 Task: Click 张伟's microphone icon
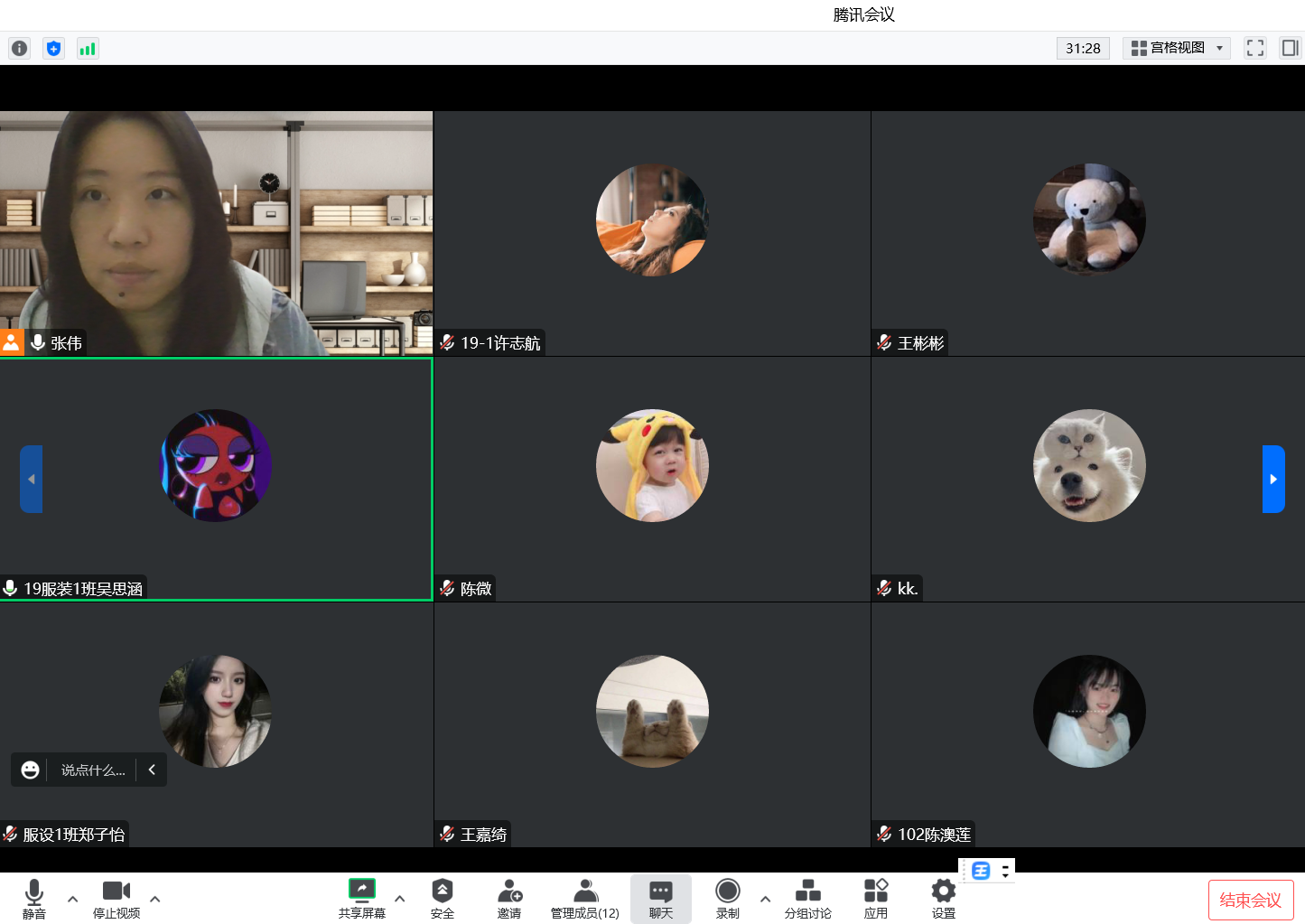[x=38, y=343]
